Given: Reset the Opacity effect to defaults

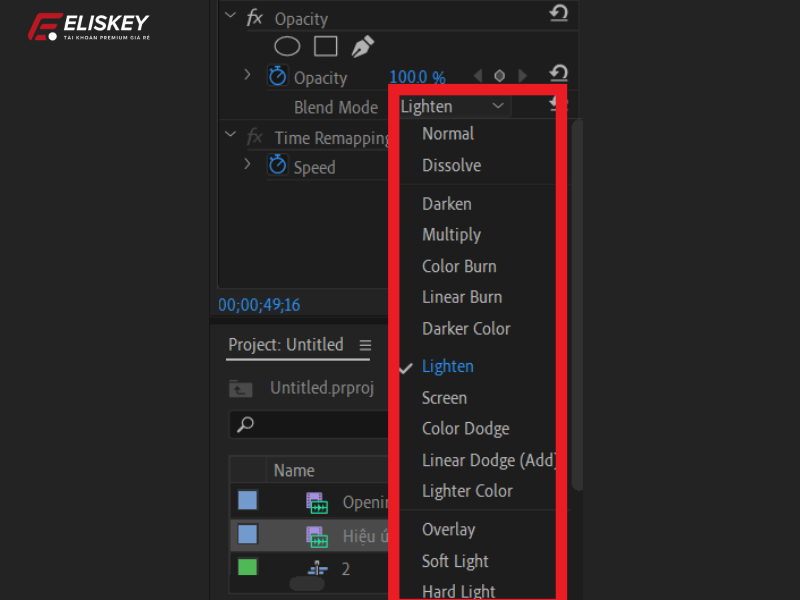Looking at the screenshot, I should tap(558, 14).
